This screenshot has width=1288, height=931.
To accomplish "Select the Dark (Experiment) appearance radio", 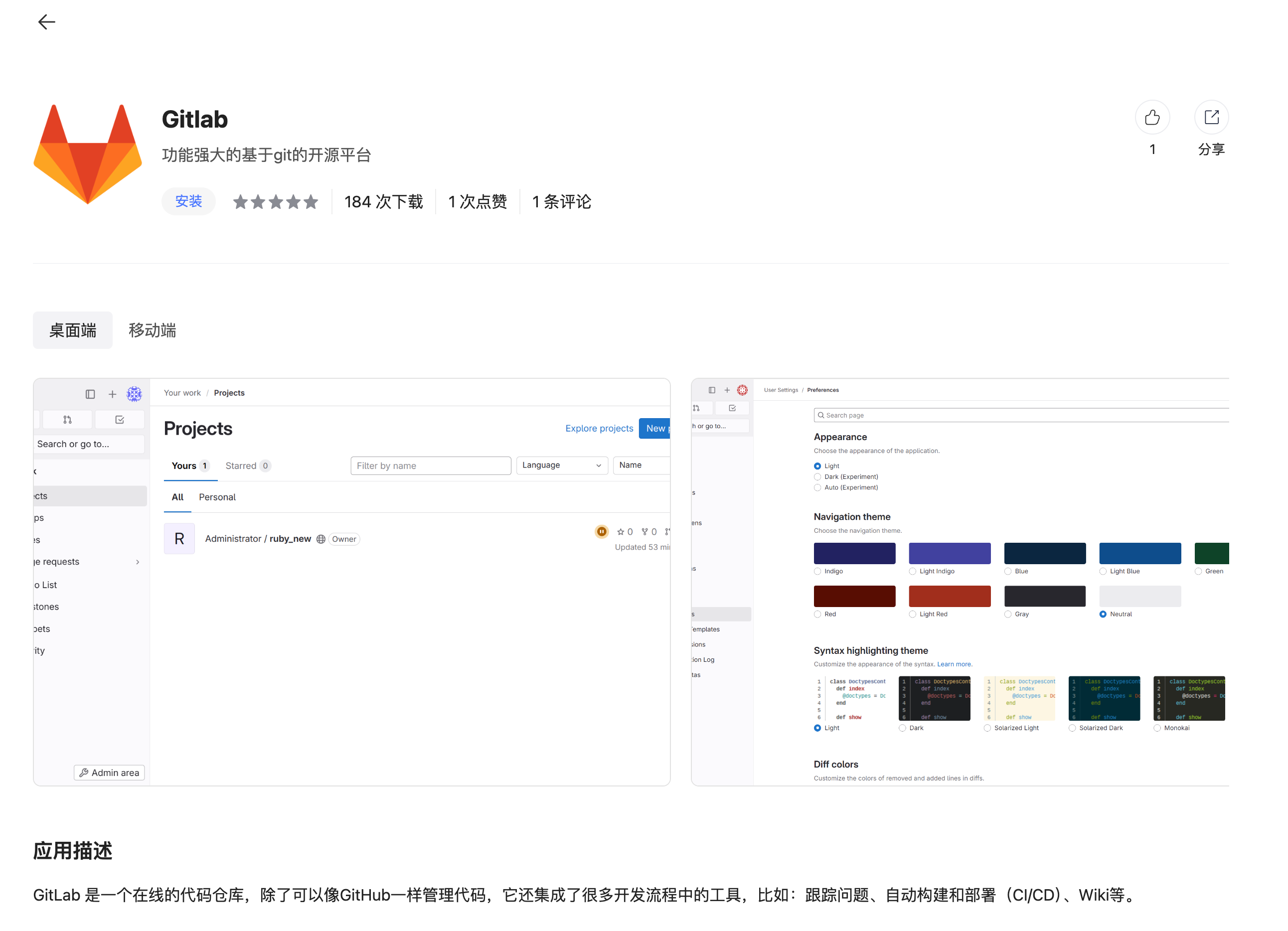I will (817, 477).
